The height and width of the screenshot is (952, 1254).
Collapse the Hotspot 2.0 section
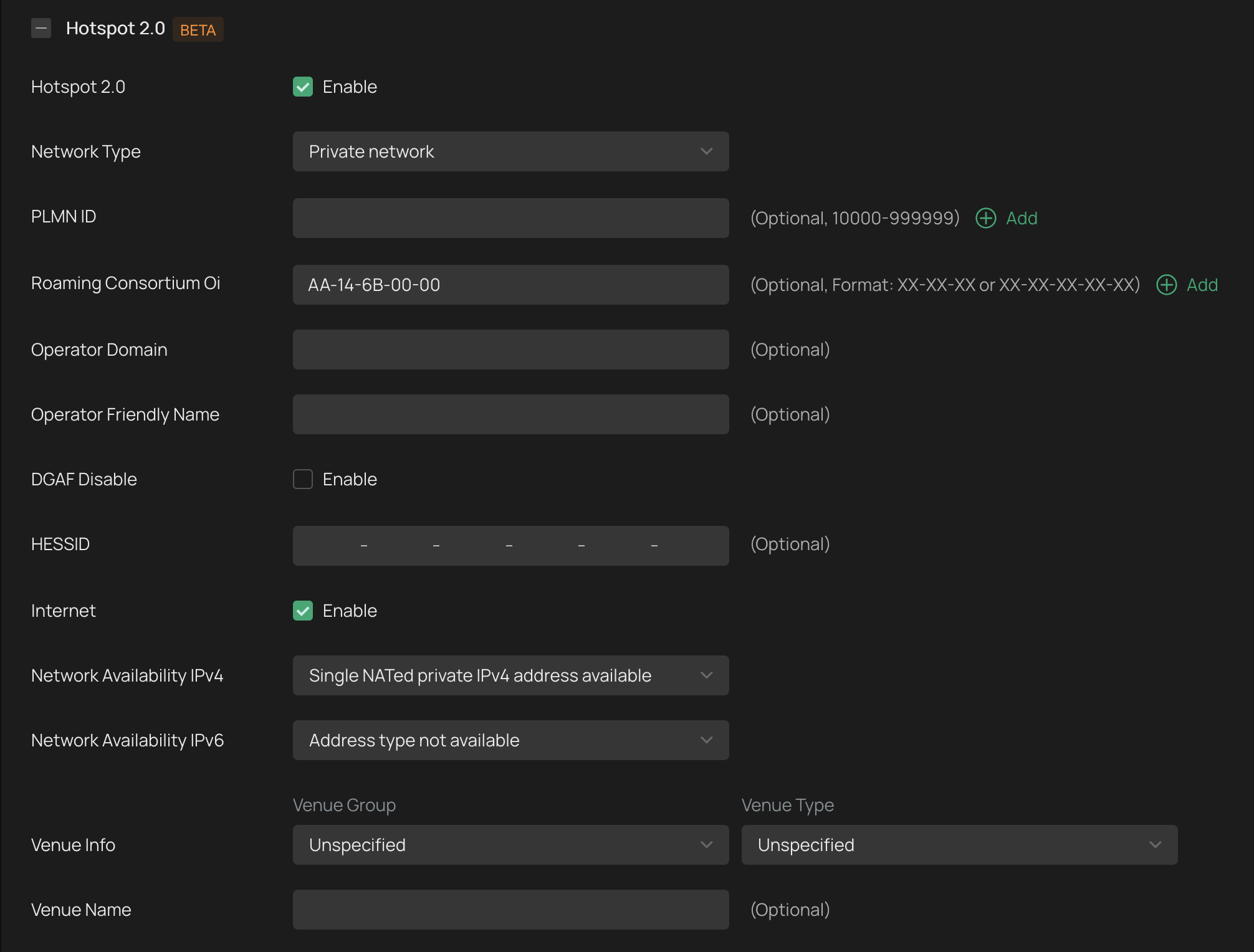[x=41, y=29]
